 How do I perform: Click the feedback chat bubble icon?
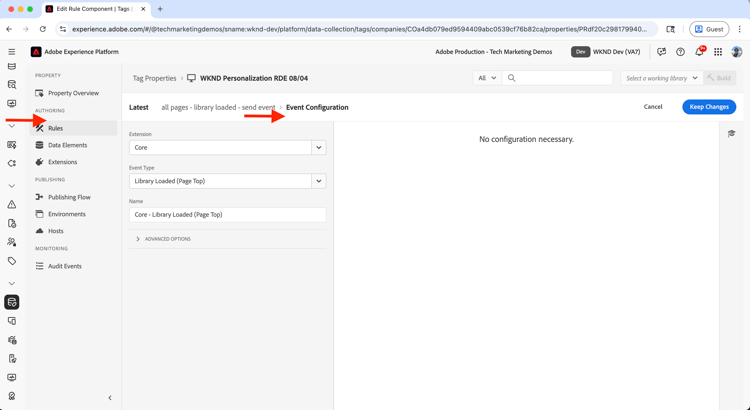coord(662,52)
